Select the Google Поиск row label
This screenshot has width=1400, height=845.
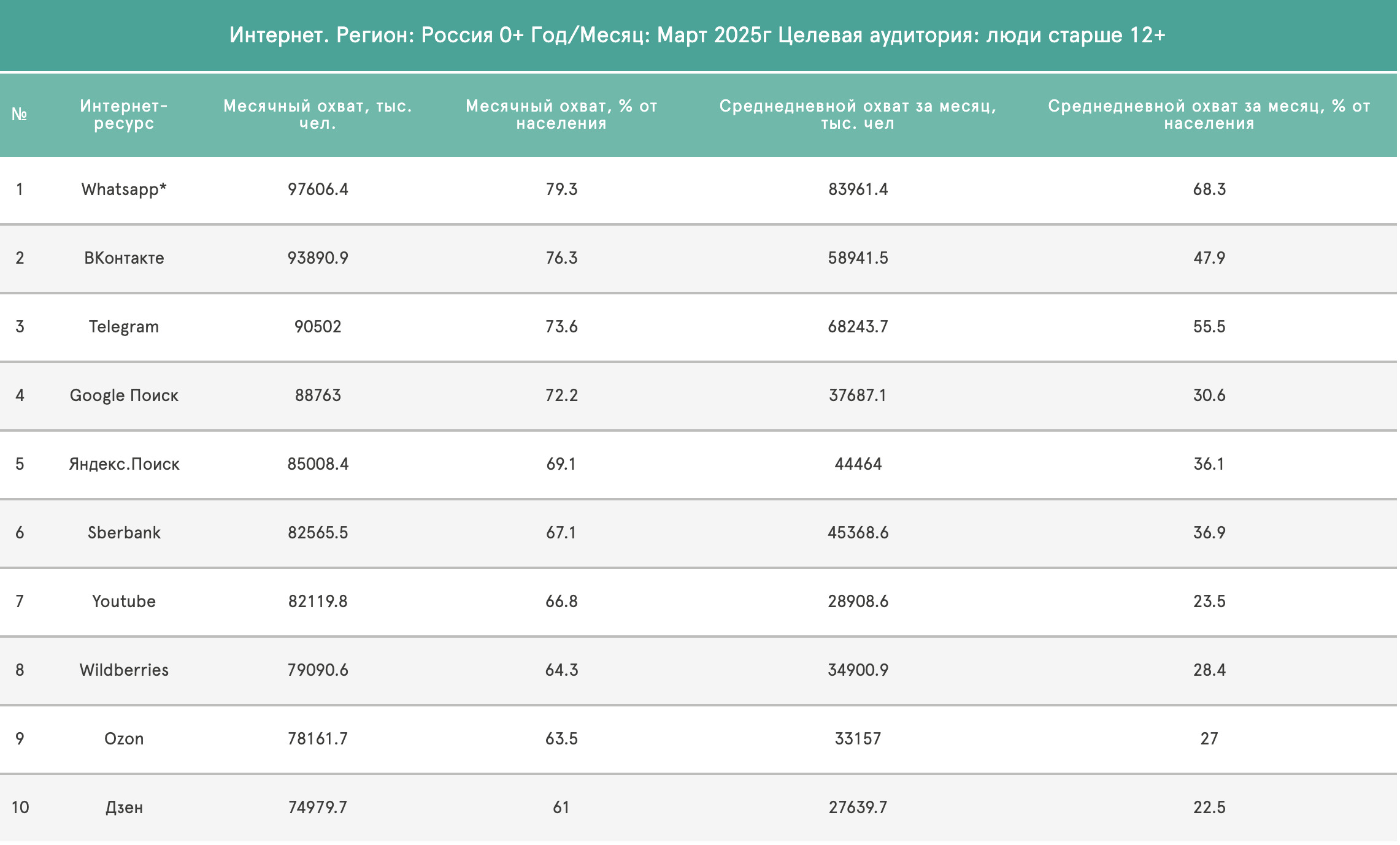click(x=124, y=396)
